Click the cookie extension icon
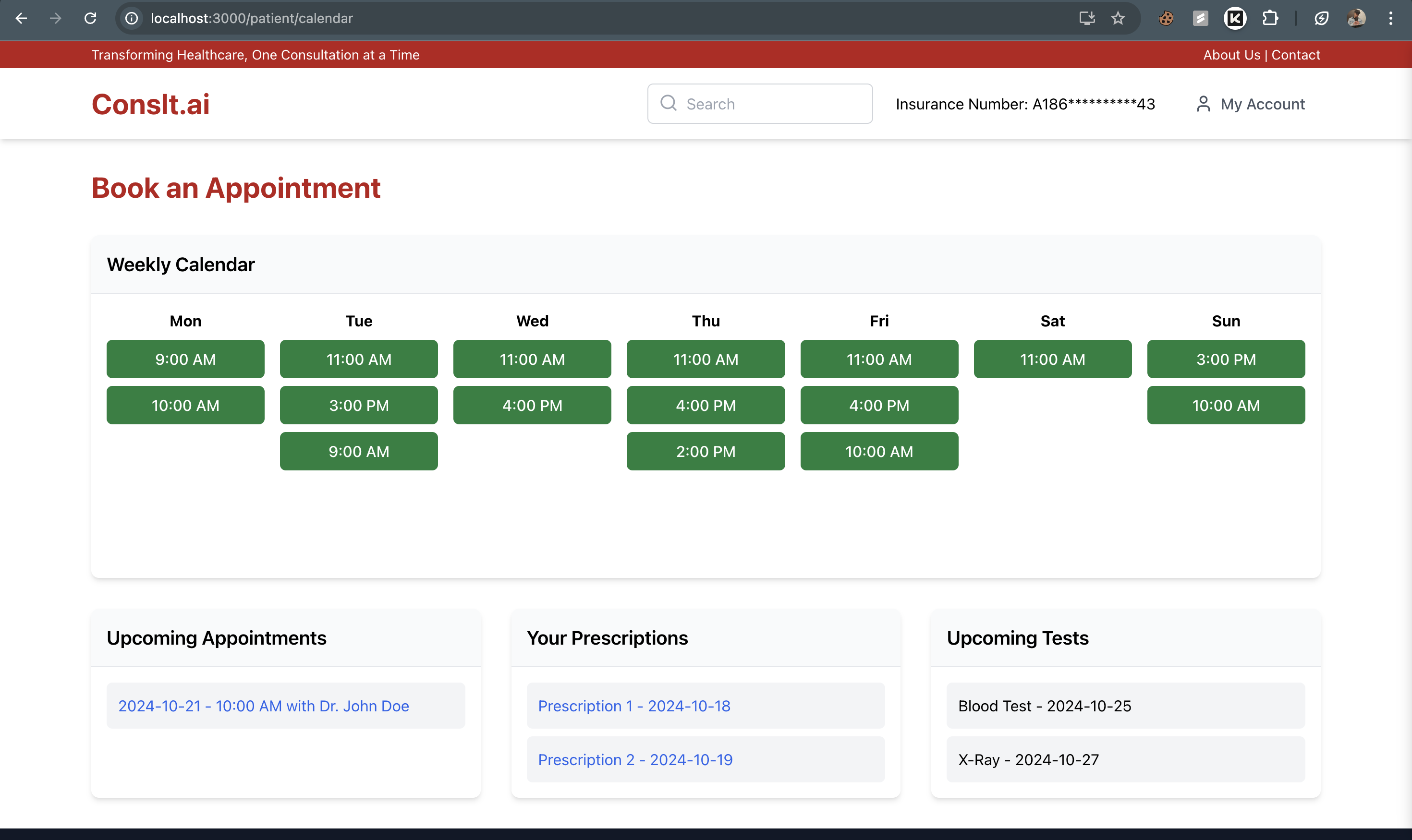The height and width of the screenshot is (840, 1412). [x=1166, y=18]
